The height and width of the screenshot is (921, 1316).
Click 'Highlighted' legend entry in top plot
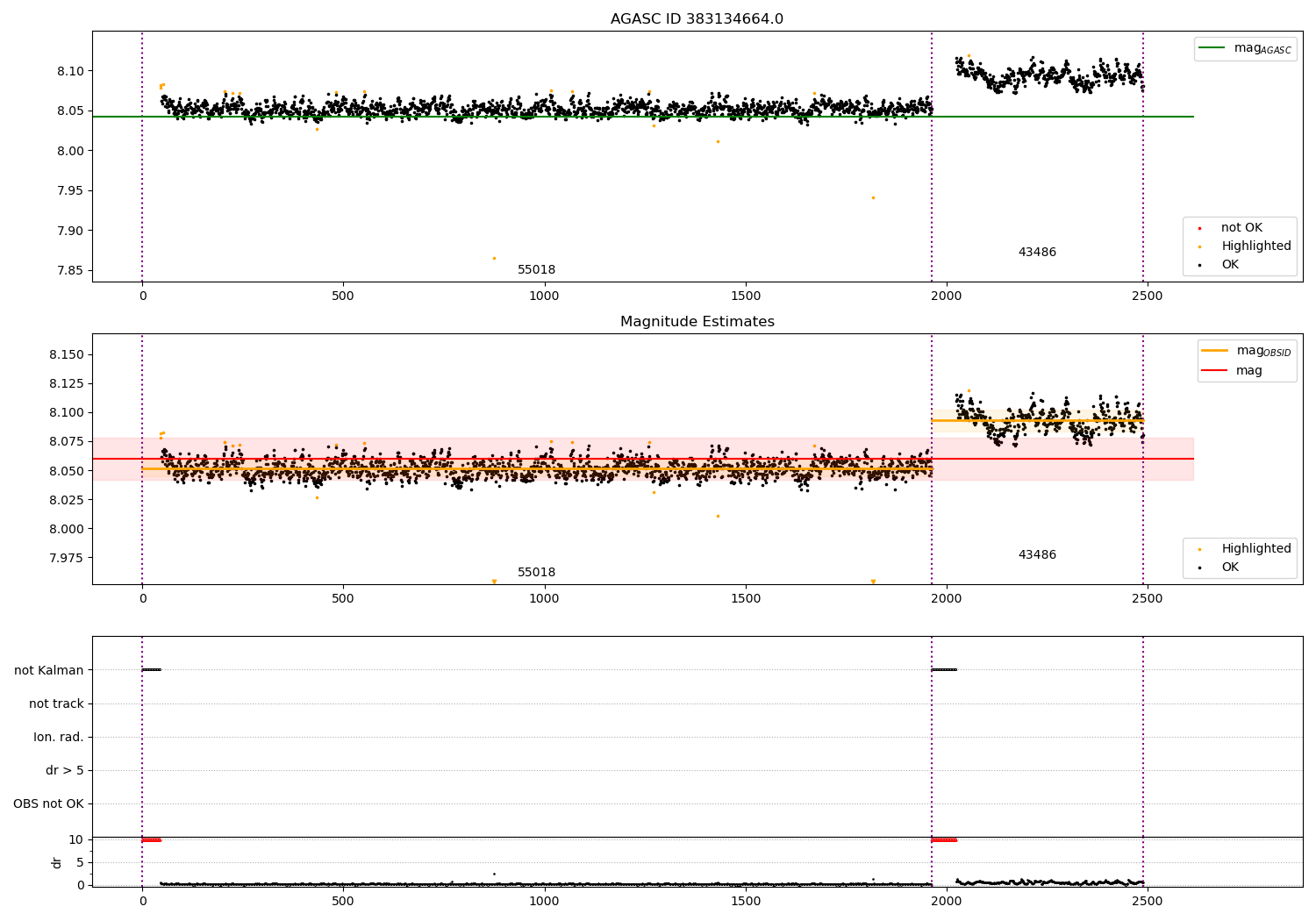[1245, 246]
